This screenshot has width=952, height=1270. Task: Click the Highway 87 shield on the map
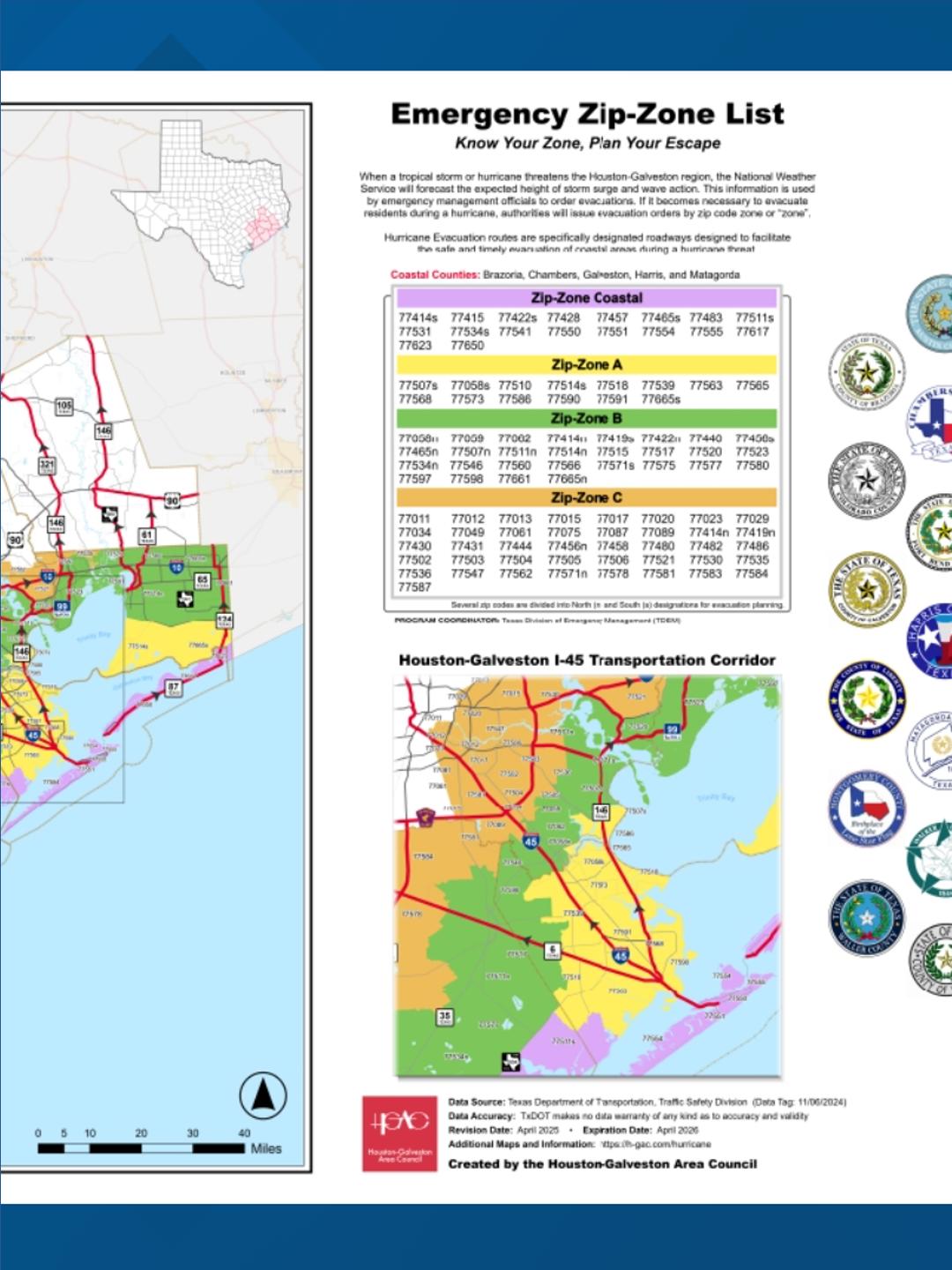pyautogui.click(x=173, y=687)
